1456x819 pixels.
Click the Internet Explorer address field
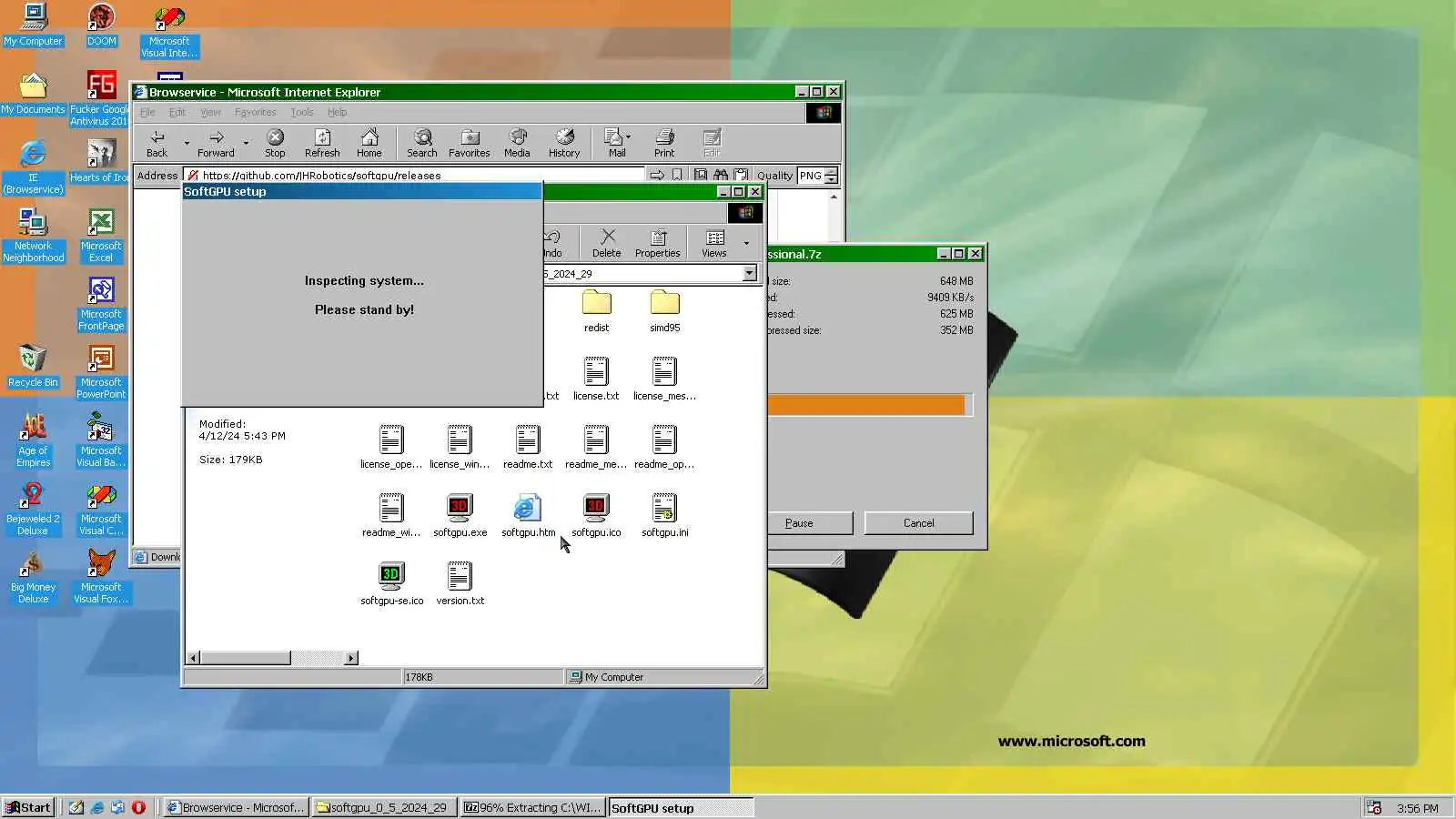click(415, 176)
